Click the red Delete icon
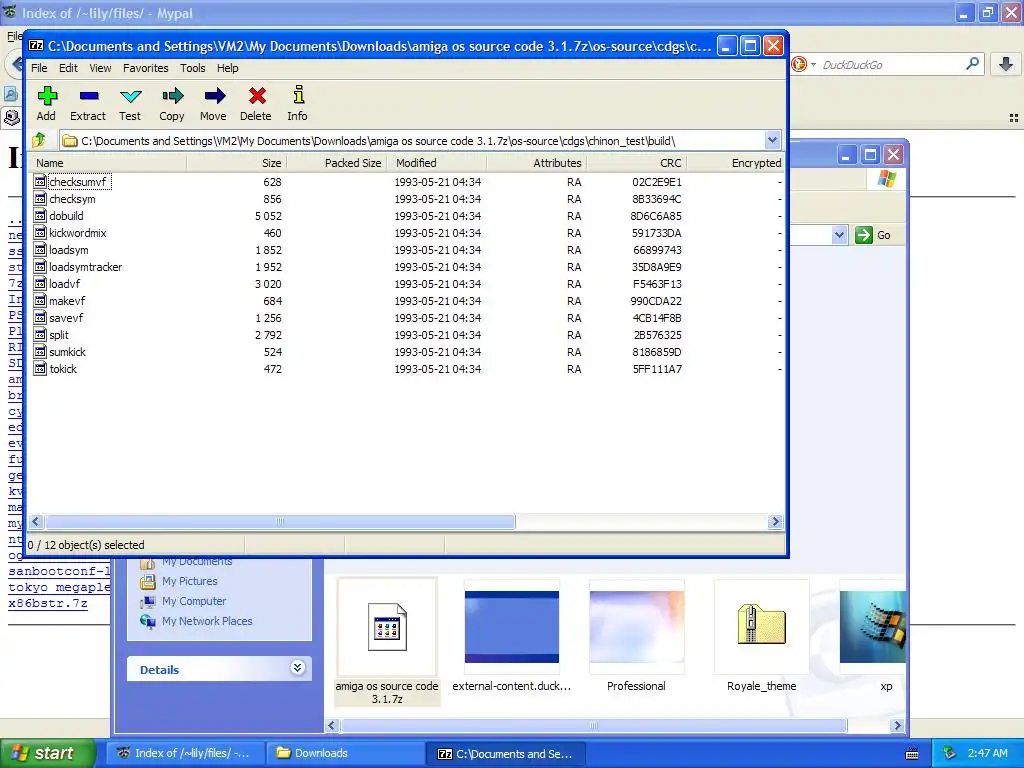Viewport: 1024px width, 768px height. coord(257,97)
